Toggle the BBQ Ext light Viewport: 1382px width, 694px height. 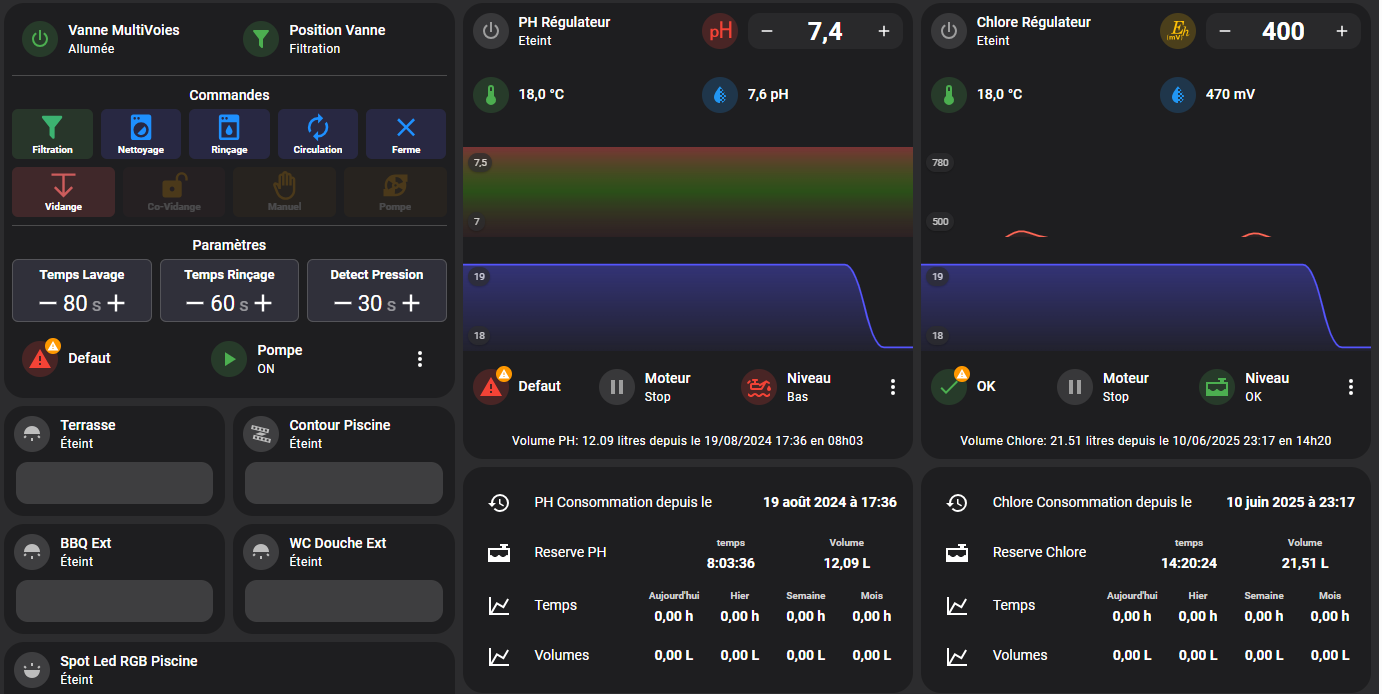point(33,552)
